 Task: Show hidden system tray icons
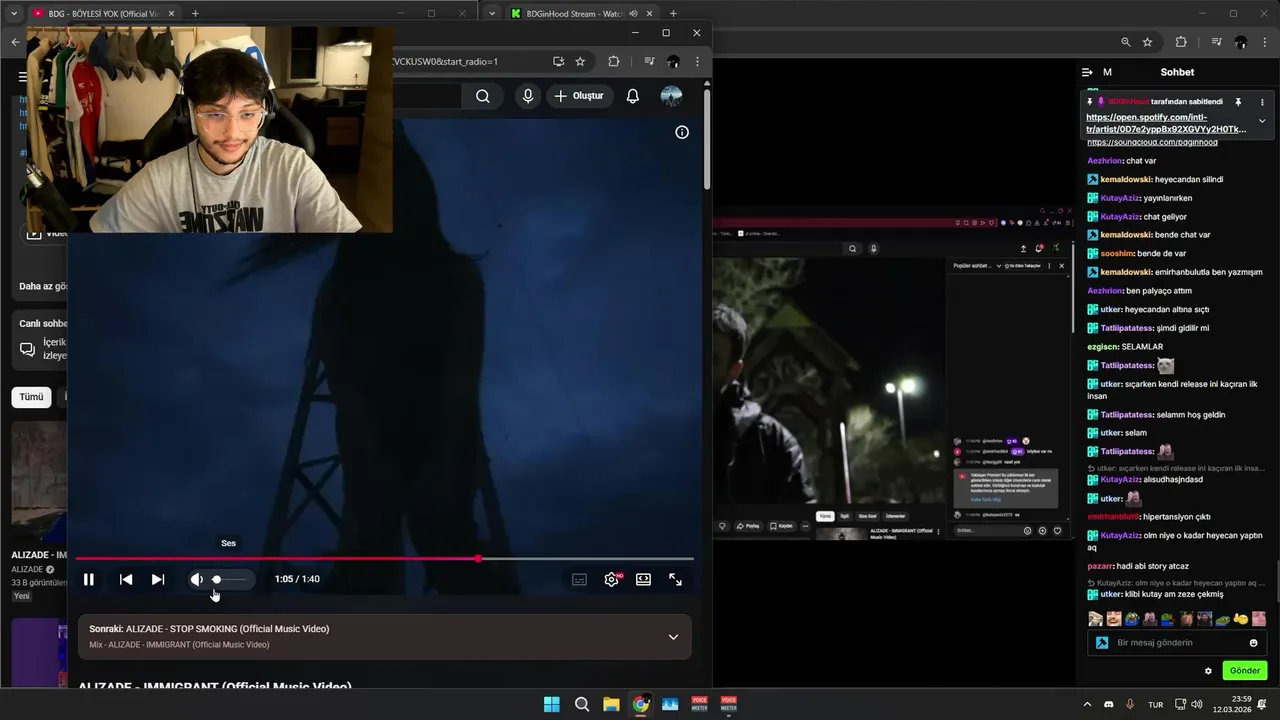[1087, 704]
